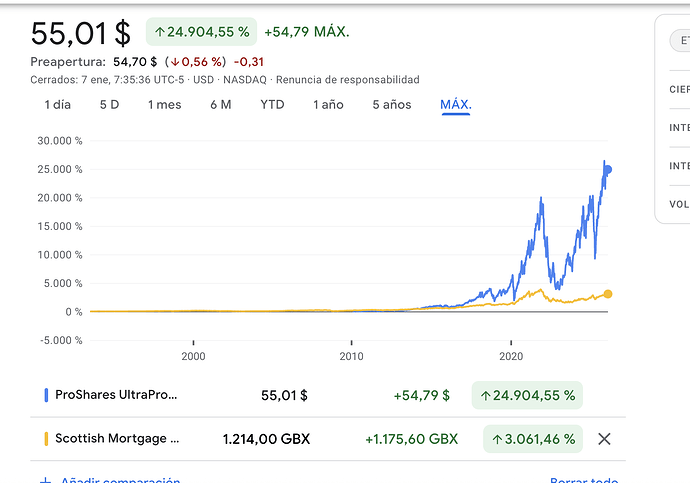Select the 6 M time period

pyautogui.click(x=221, y=105)
